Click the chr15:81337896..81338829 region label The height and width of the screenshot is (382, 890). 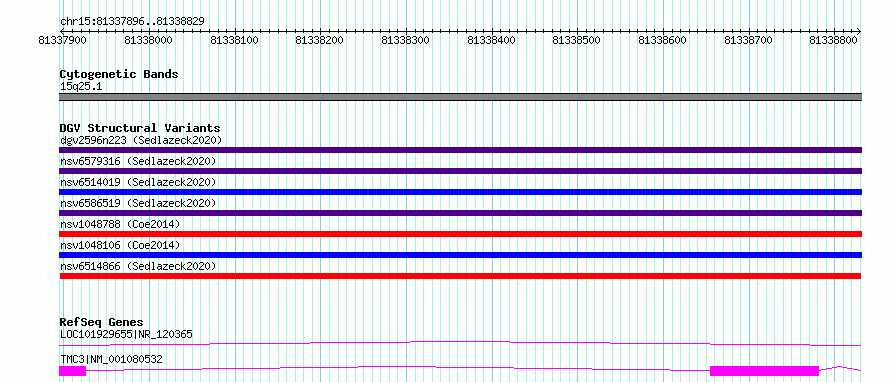(x=132, y=22)
